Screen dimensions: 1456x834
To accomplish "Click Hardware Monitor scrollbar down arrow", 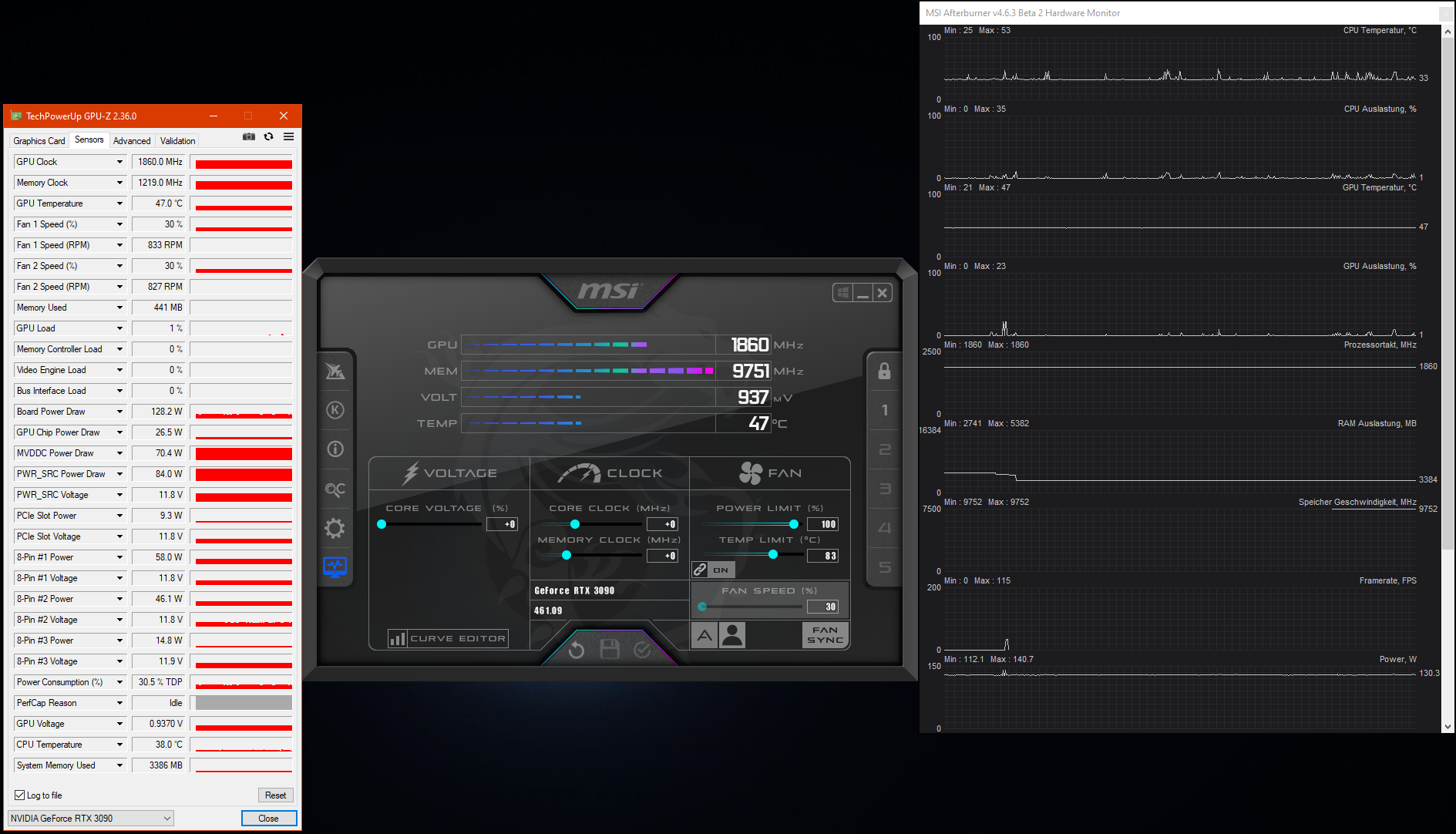I will (x=1448, y=726).
